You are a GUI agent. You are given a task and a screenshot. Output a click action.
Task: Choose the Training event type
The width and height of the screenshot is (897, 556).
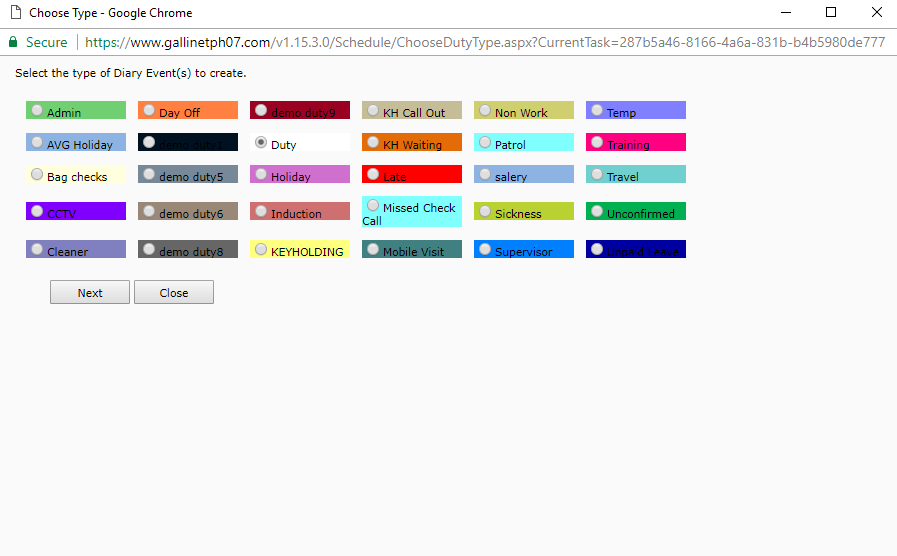(x=597, y=143)
